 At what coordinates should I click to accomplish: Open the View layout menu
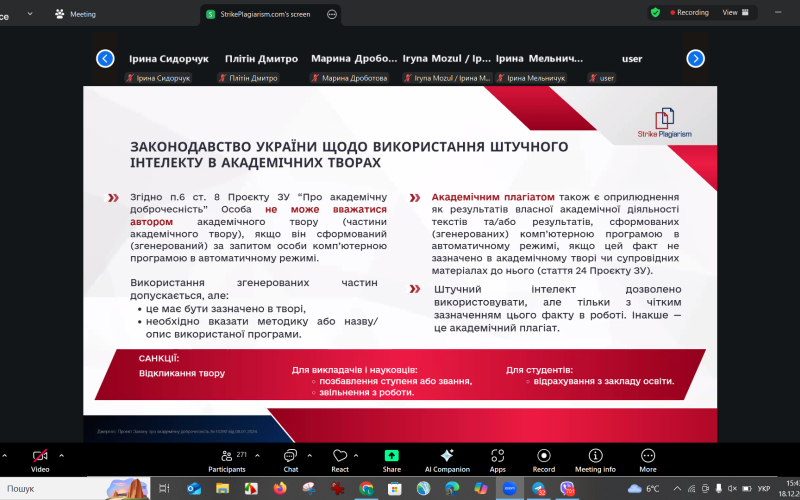tap(734, 13)
